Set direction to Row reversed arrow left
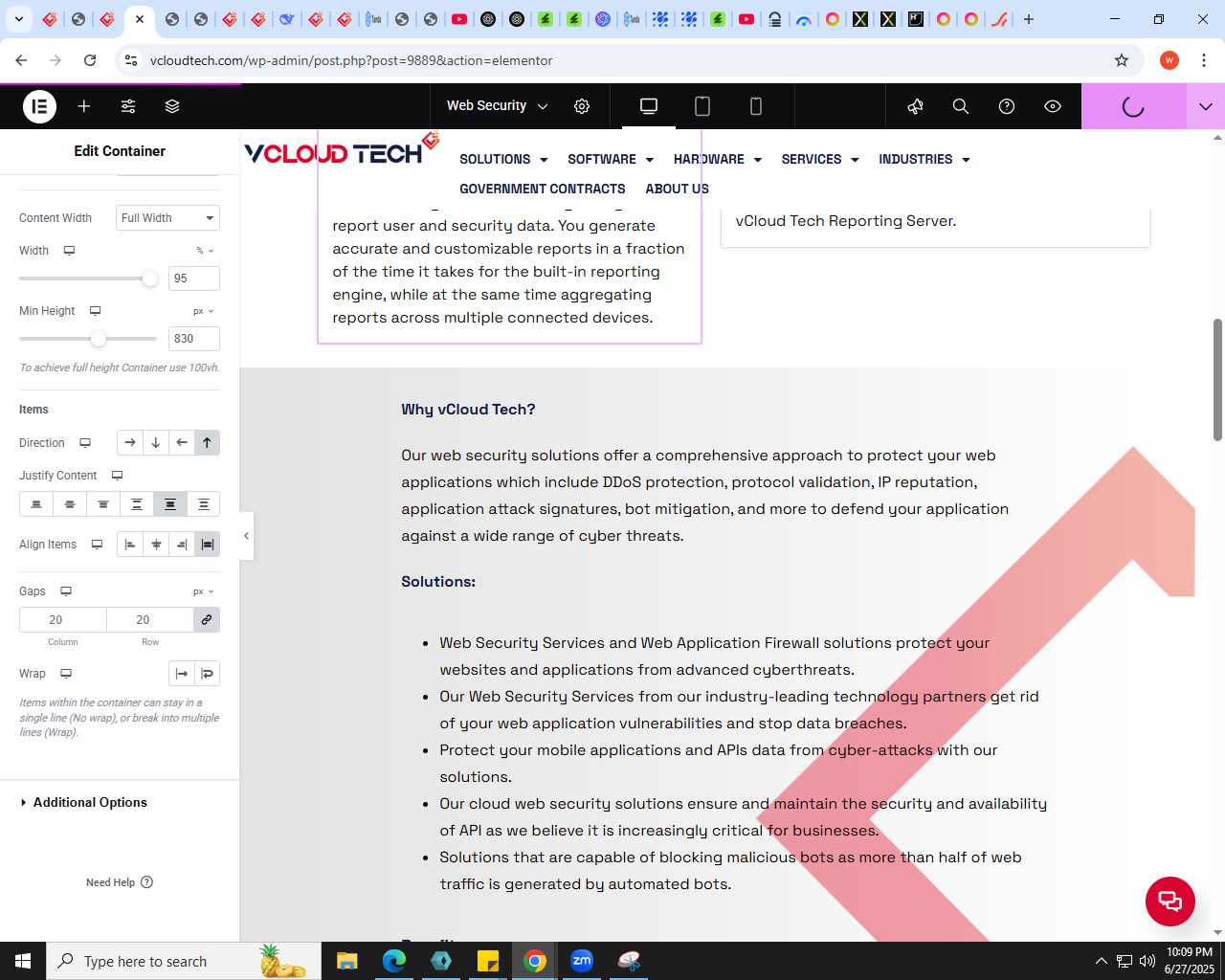 [182, 443]
